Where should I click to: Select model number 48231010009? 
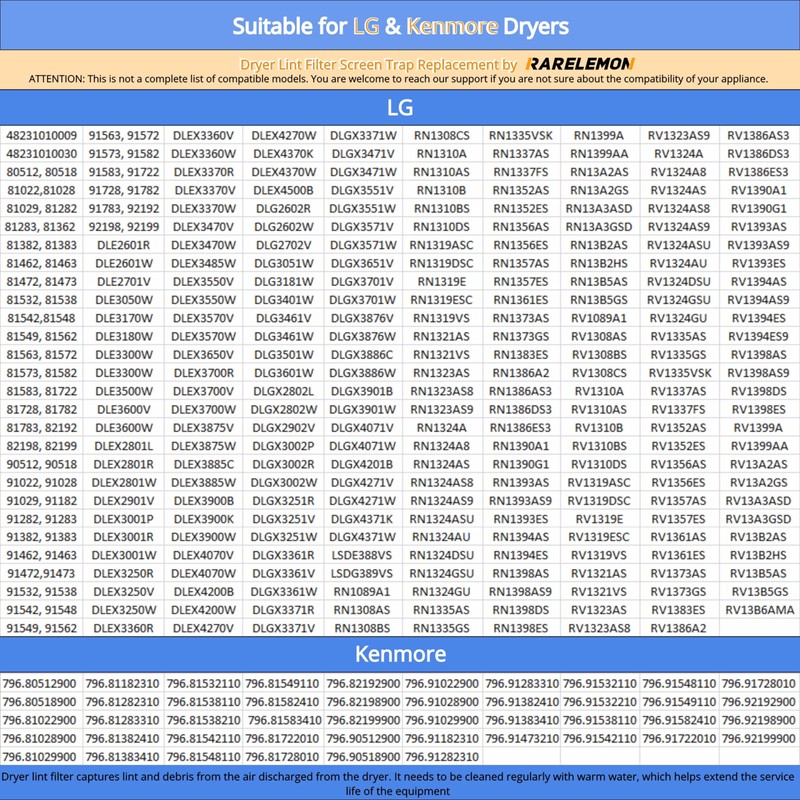41,136
